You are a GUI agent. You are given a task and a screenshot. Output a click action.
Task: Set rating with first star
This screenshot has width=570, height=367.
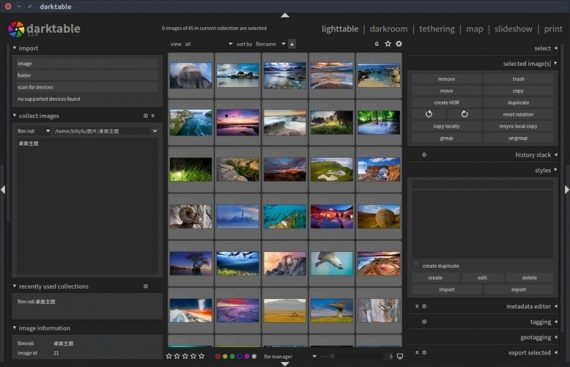(x=169, y=356)
